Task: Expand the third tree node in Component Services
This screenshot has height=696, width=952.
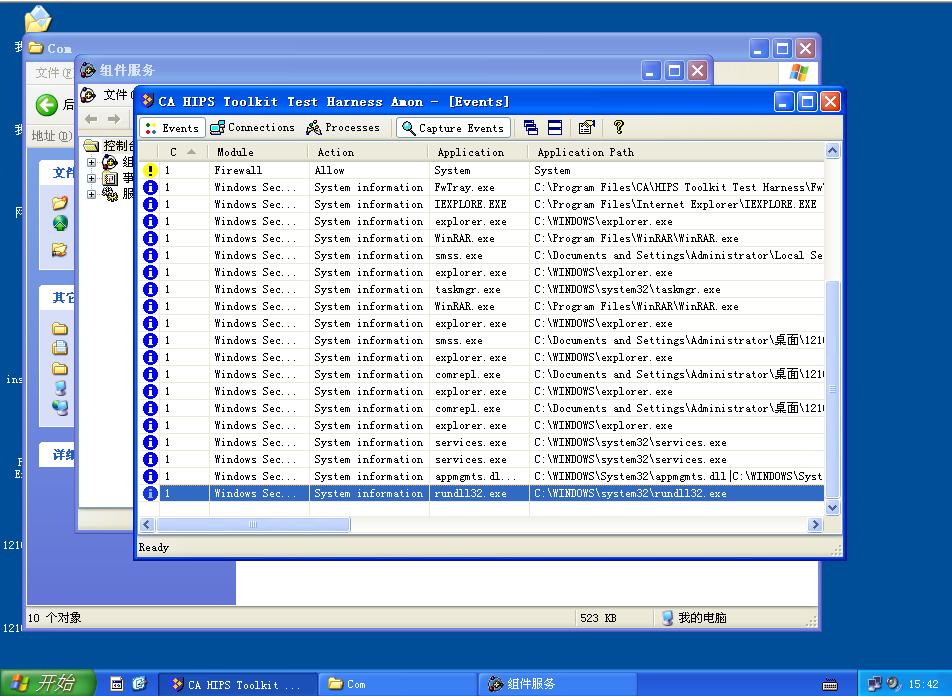Action: 92,194
